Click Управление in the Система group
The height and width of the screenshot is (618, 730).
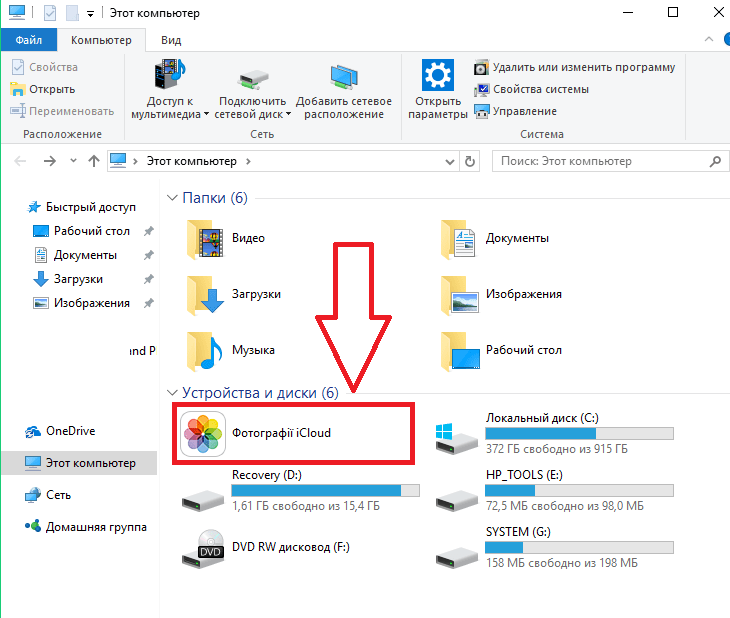tap(515, 111)
